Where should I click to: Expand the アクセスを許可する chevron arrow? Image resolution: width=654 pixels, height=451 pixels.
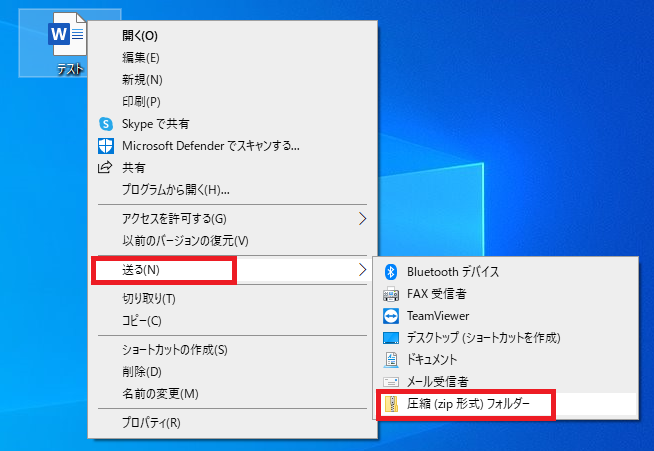pyautogui.click(x=362, y=219)
